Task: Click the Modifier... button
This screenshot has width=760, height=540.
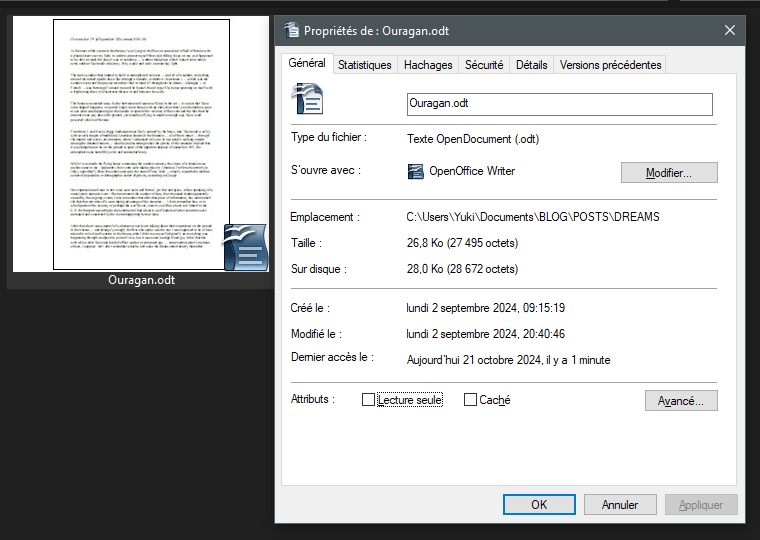Action: click(669, 173)
